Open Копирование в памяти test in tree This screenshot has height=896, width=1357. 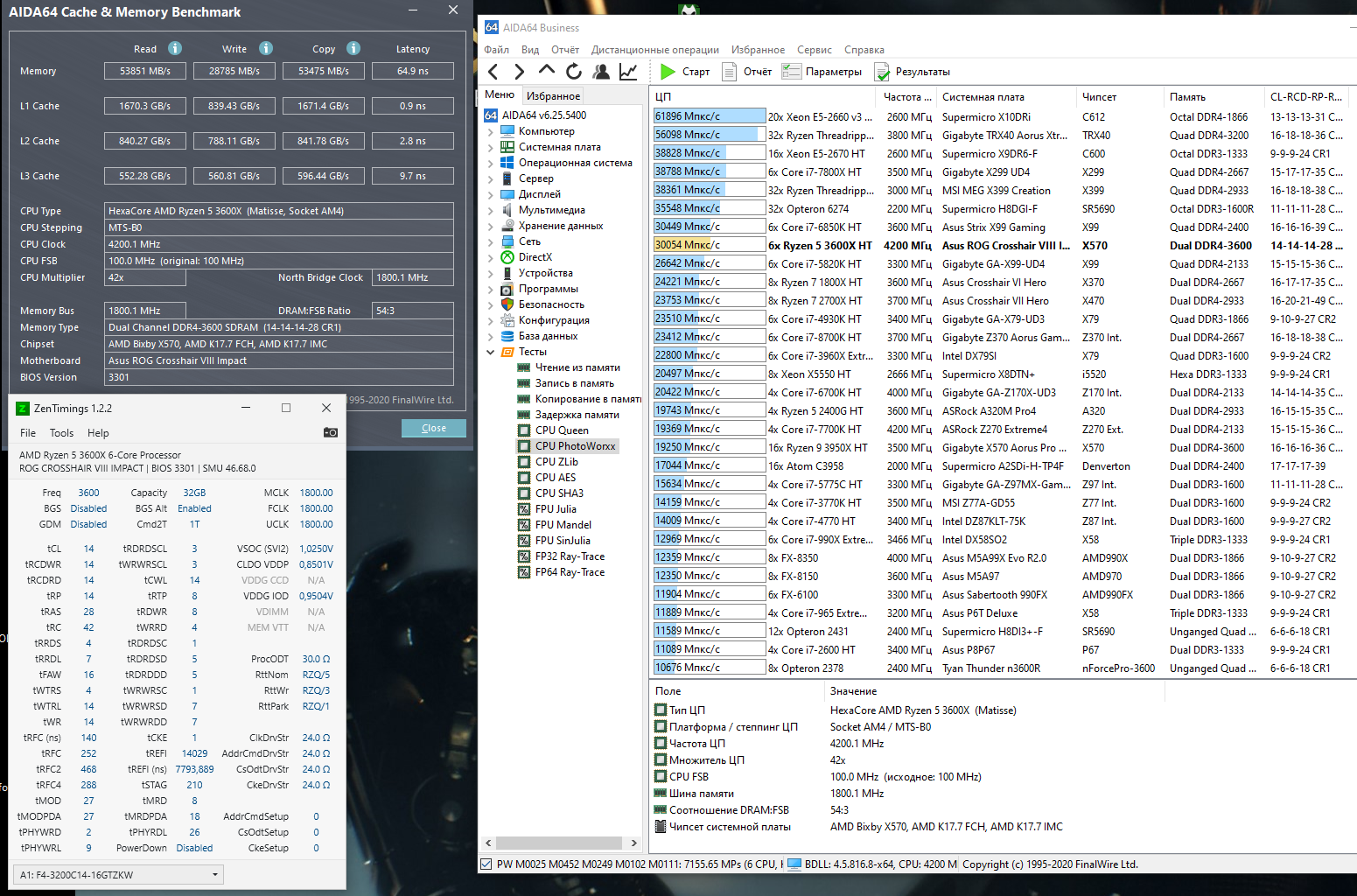point(588,399)
